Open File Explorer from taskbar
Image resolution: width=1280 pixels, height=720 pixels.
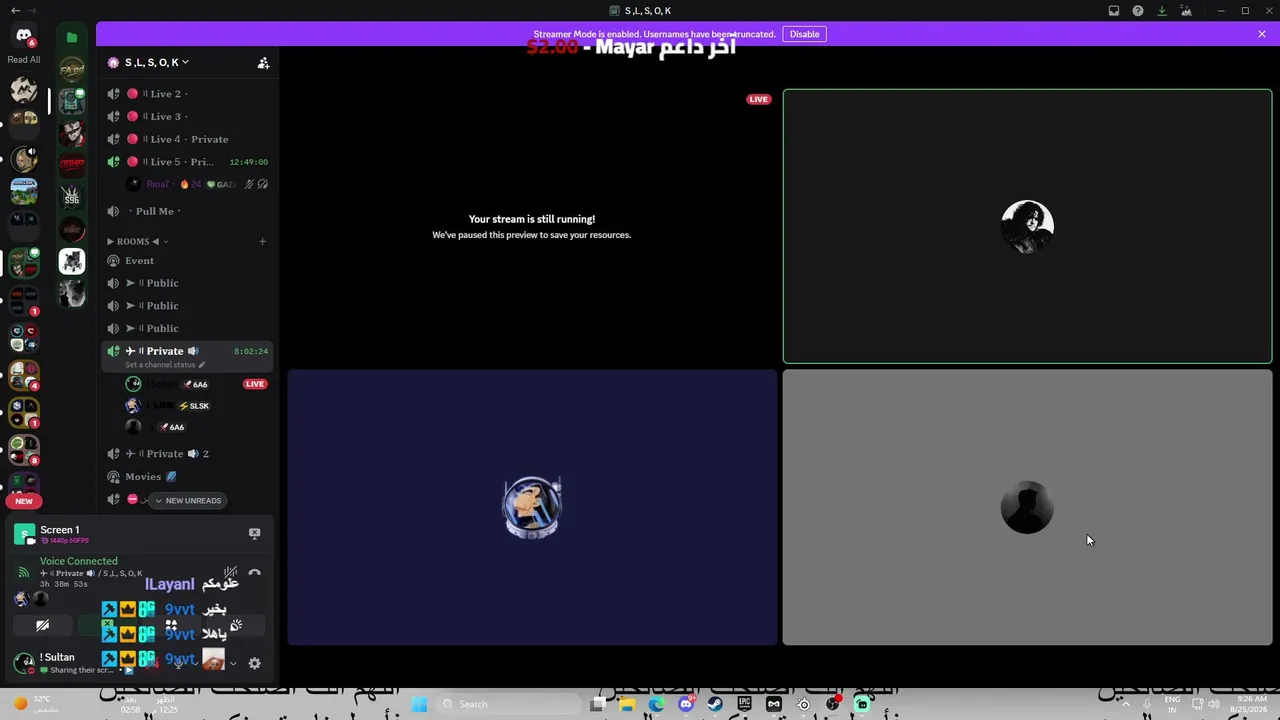(627, 704)
